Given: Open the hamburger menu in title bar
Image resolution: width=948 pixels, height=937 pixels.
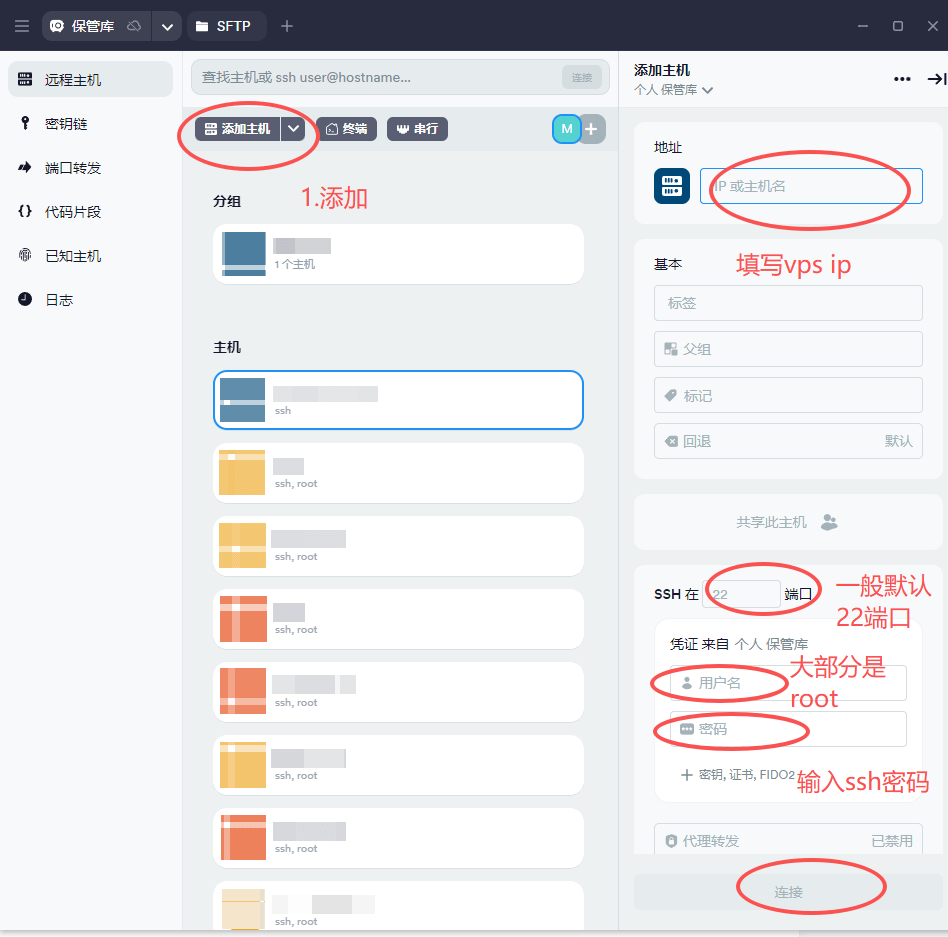Looking at the screenshot, I should pos(21,26).
